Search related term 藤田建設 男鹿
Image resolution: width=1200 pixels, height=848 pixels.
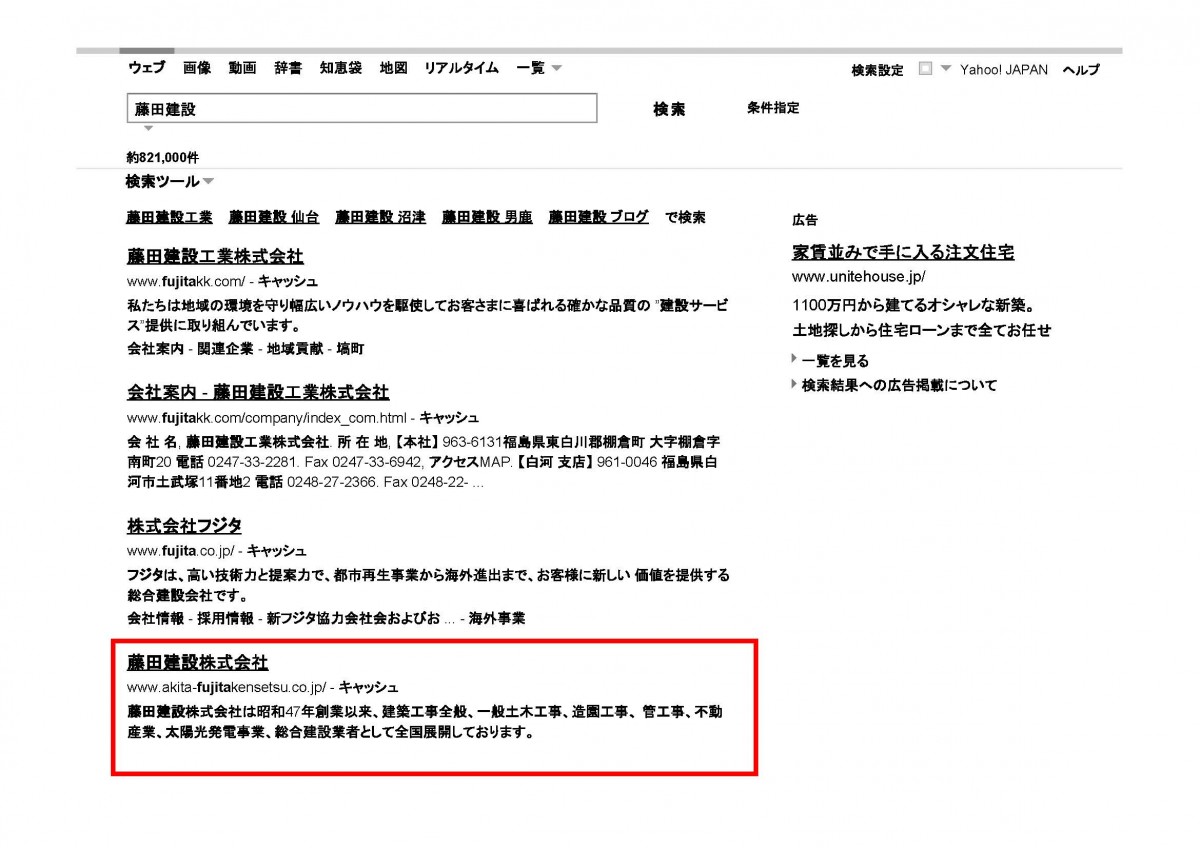[487, 217]
